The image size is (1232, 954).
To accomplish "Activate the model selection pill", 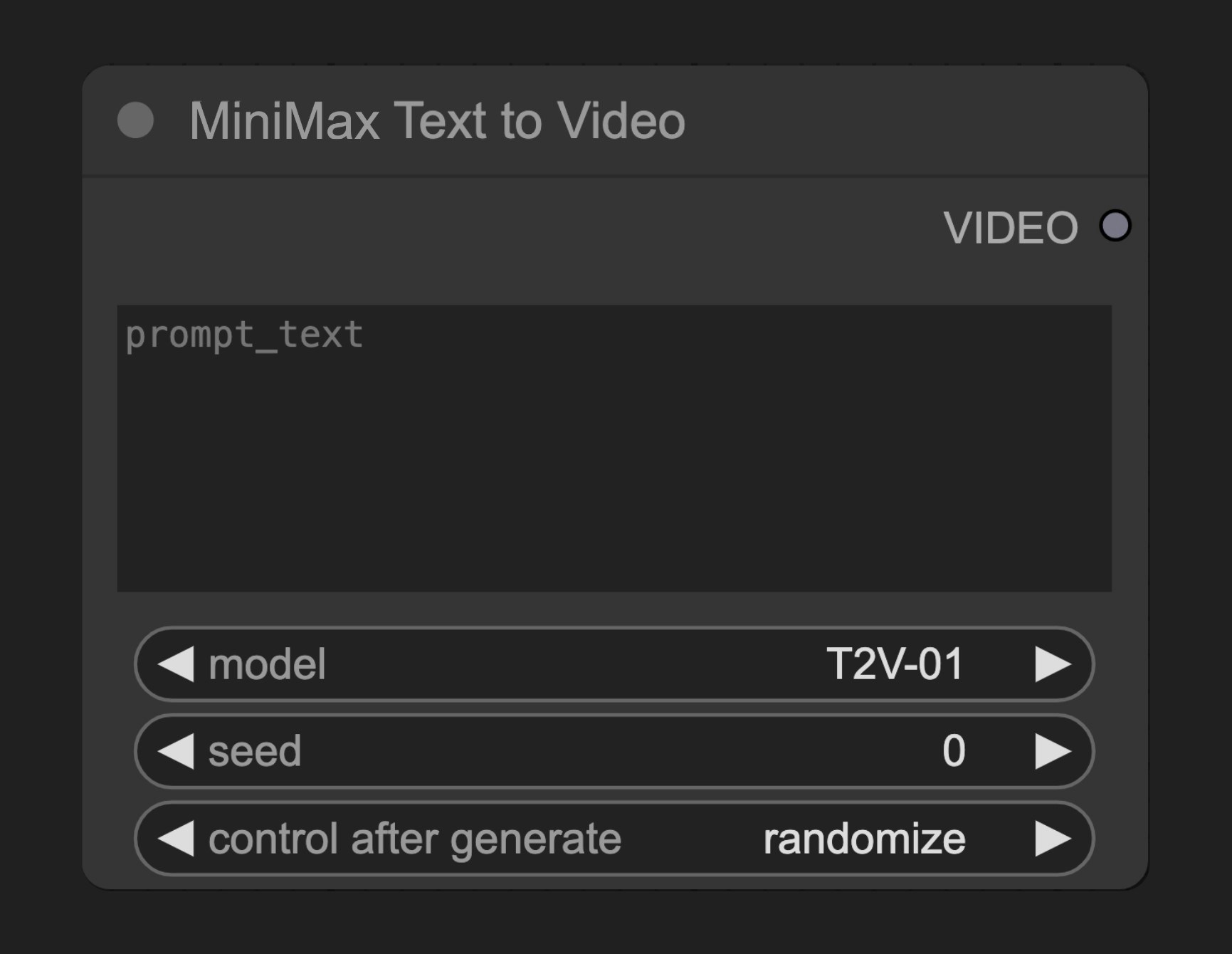I will point(612,664).
